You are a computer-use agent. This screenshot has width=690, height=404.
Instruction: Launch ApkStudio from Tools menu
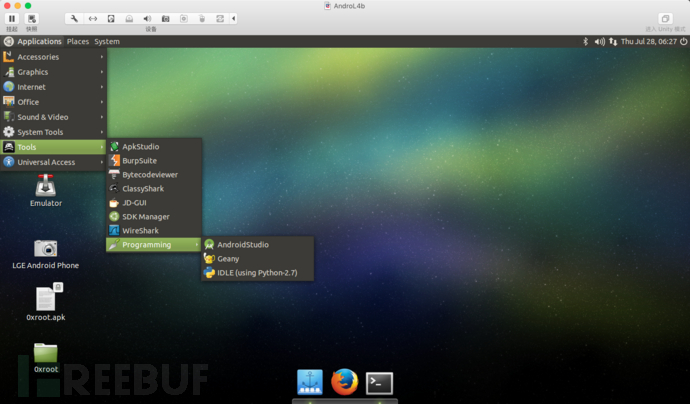point(154,147)
